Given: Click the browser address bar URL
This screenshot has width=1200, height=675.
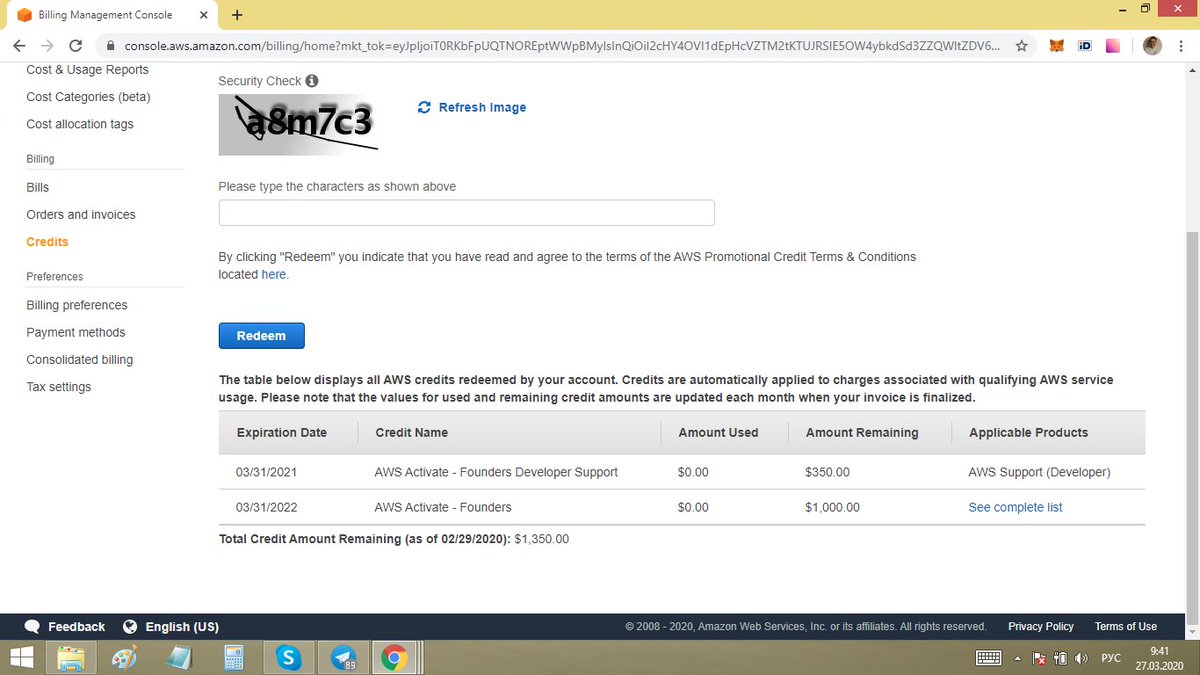Looking at the screenshot, I should pos(560,46).
